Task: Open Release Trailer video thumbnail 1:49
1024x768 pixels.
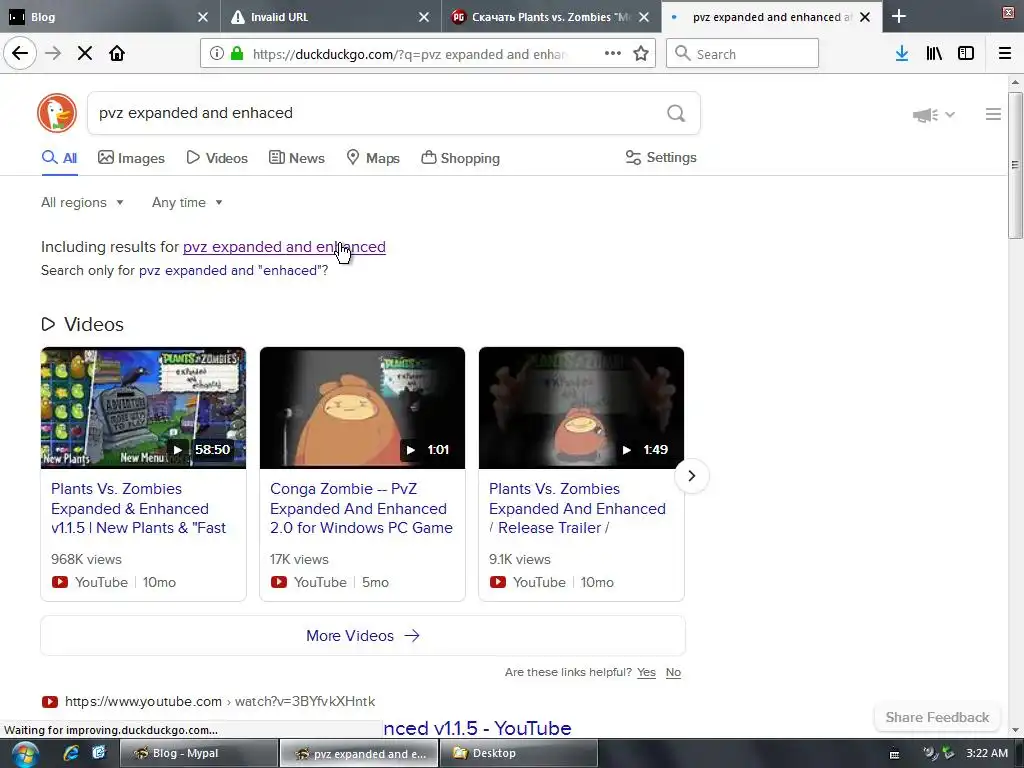Action: [581, 408]
